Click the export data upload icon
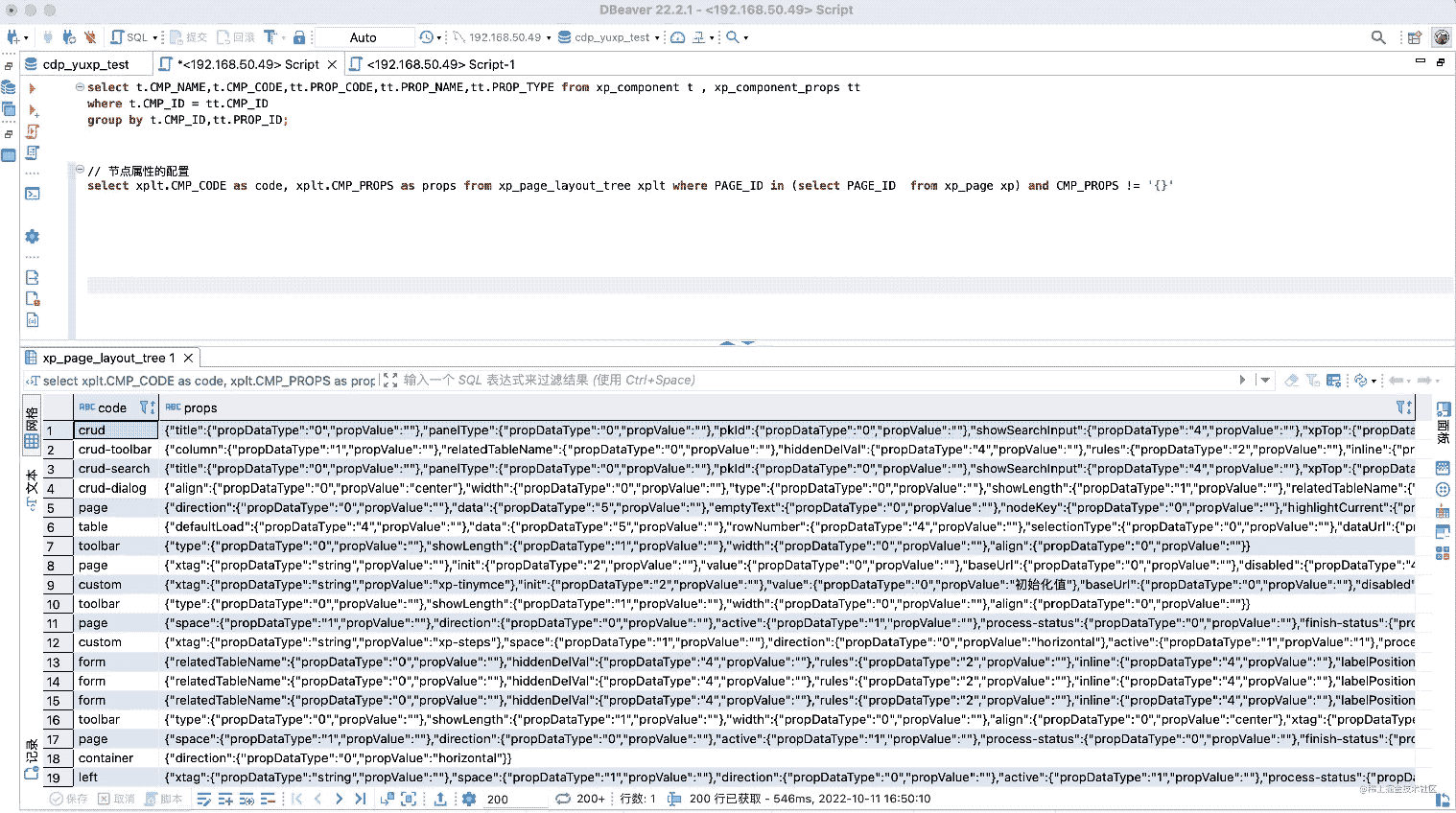The width and height of the screenshot is (1456, 813). (x=440, y=799)
